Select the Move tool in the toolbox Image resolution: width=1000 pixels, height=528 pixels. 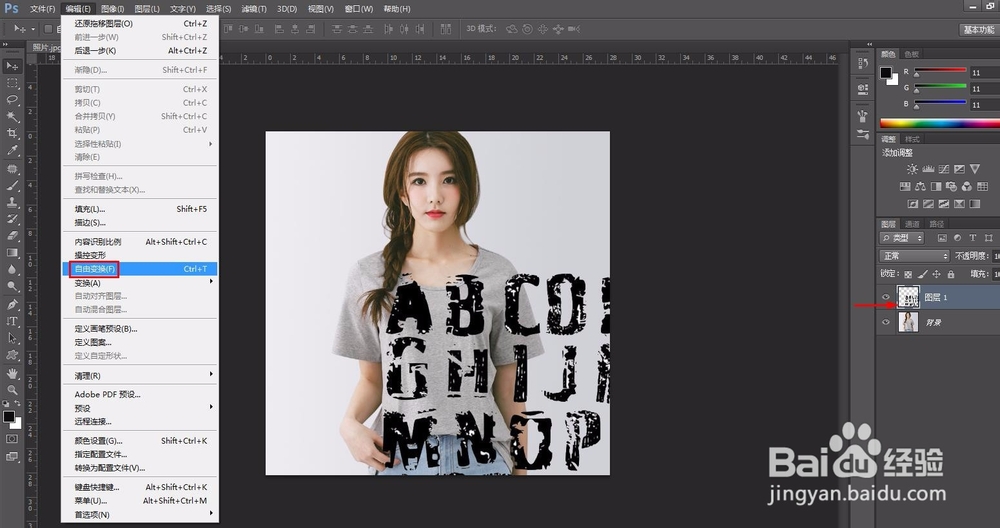click(x=13, y=66)
